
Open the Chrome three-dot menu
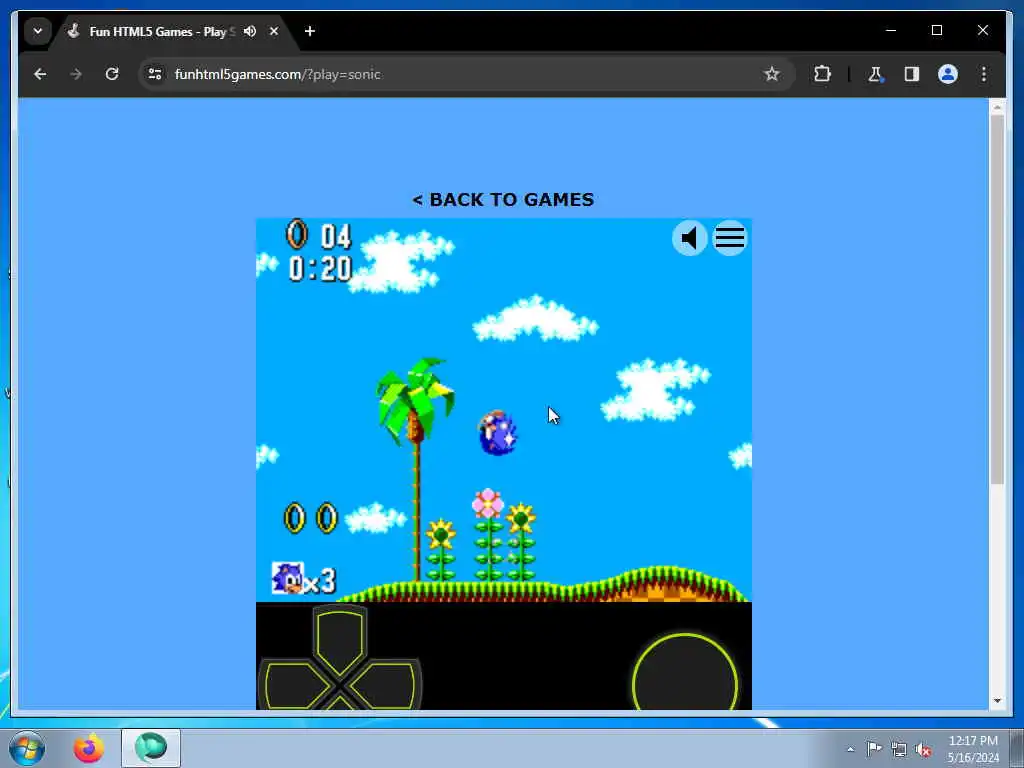point(984,74)
